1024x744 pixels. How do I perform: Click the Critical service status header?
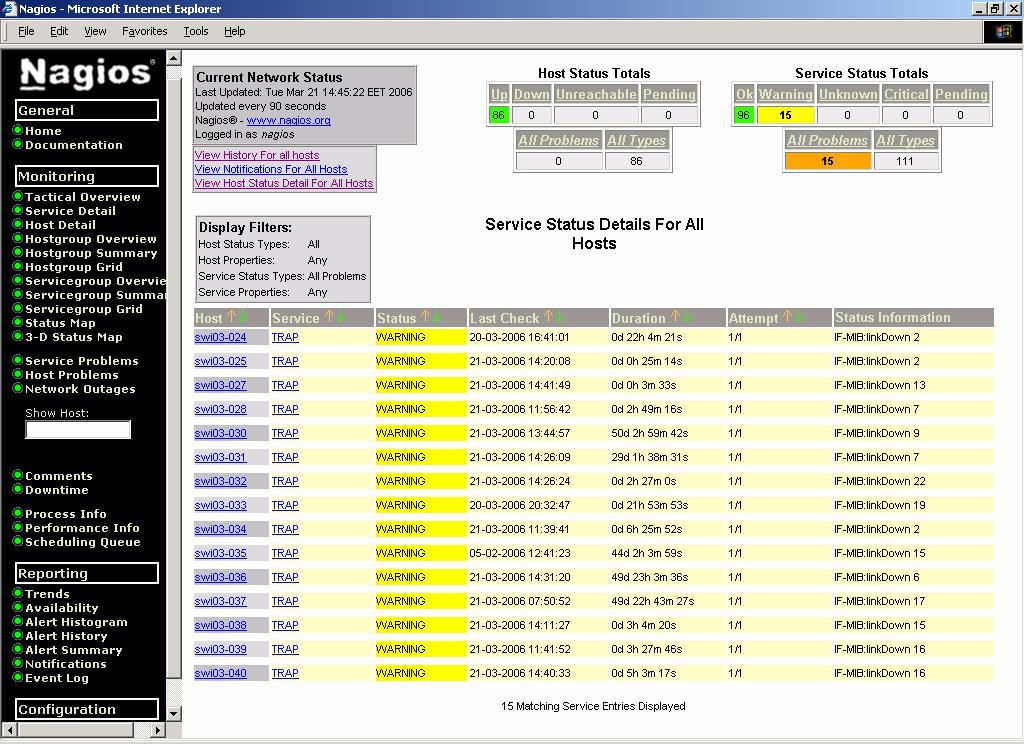point(906,94)
